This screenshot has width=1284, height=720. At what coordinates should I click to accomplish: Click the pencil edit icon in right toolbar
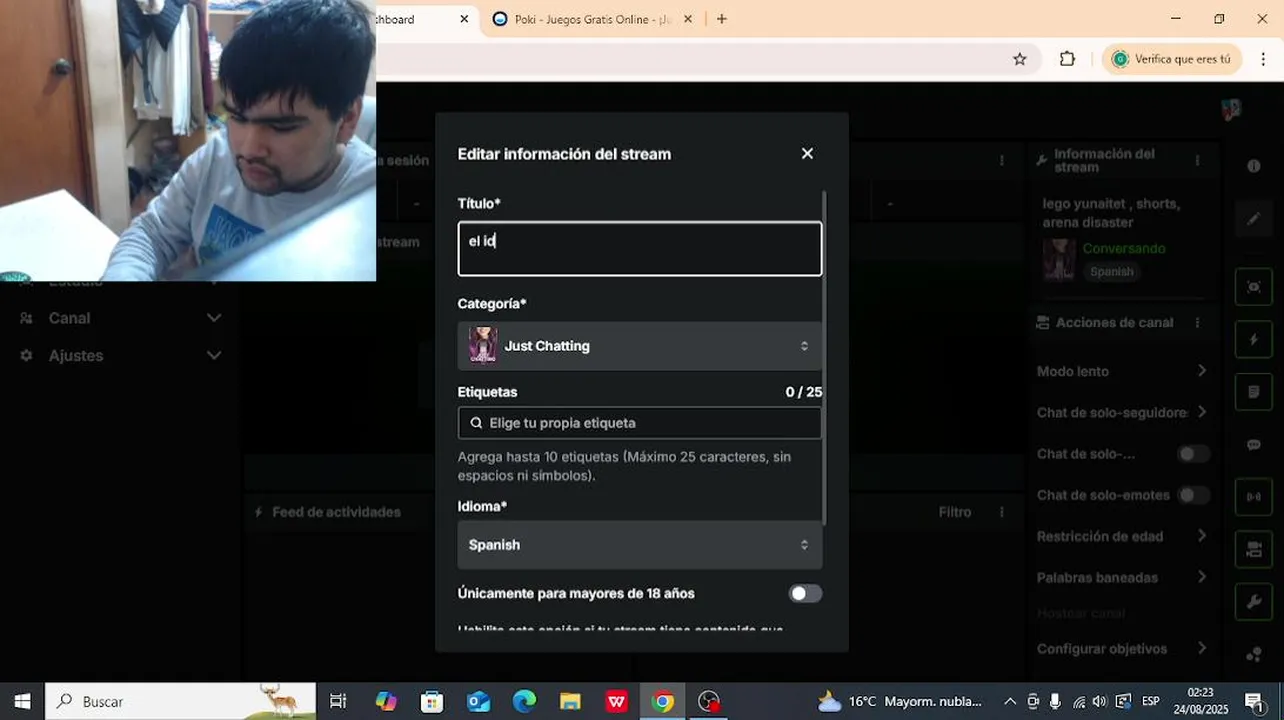click(x=1253, y=219)
